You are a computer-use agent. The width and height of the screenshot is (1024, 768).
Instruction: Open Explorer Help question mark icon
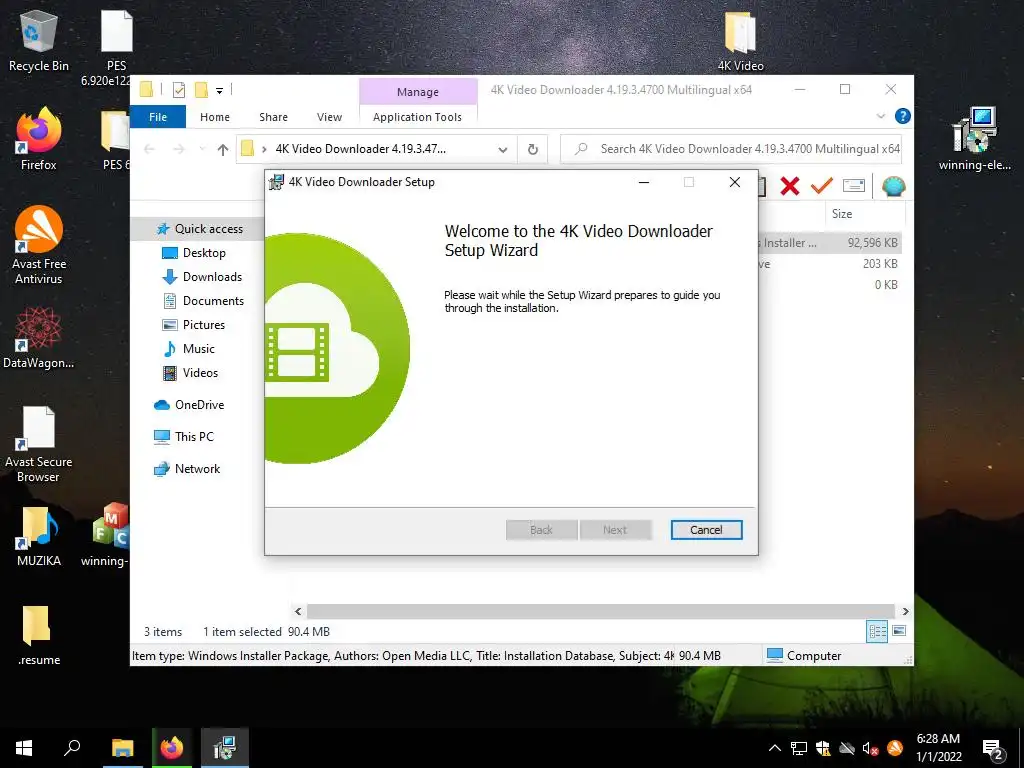(903, 116)
